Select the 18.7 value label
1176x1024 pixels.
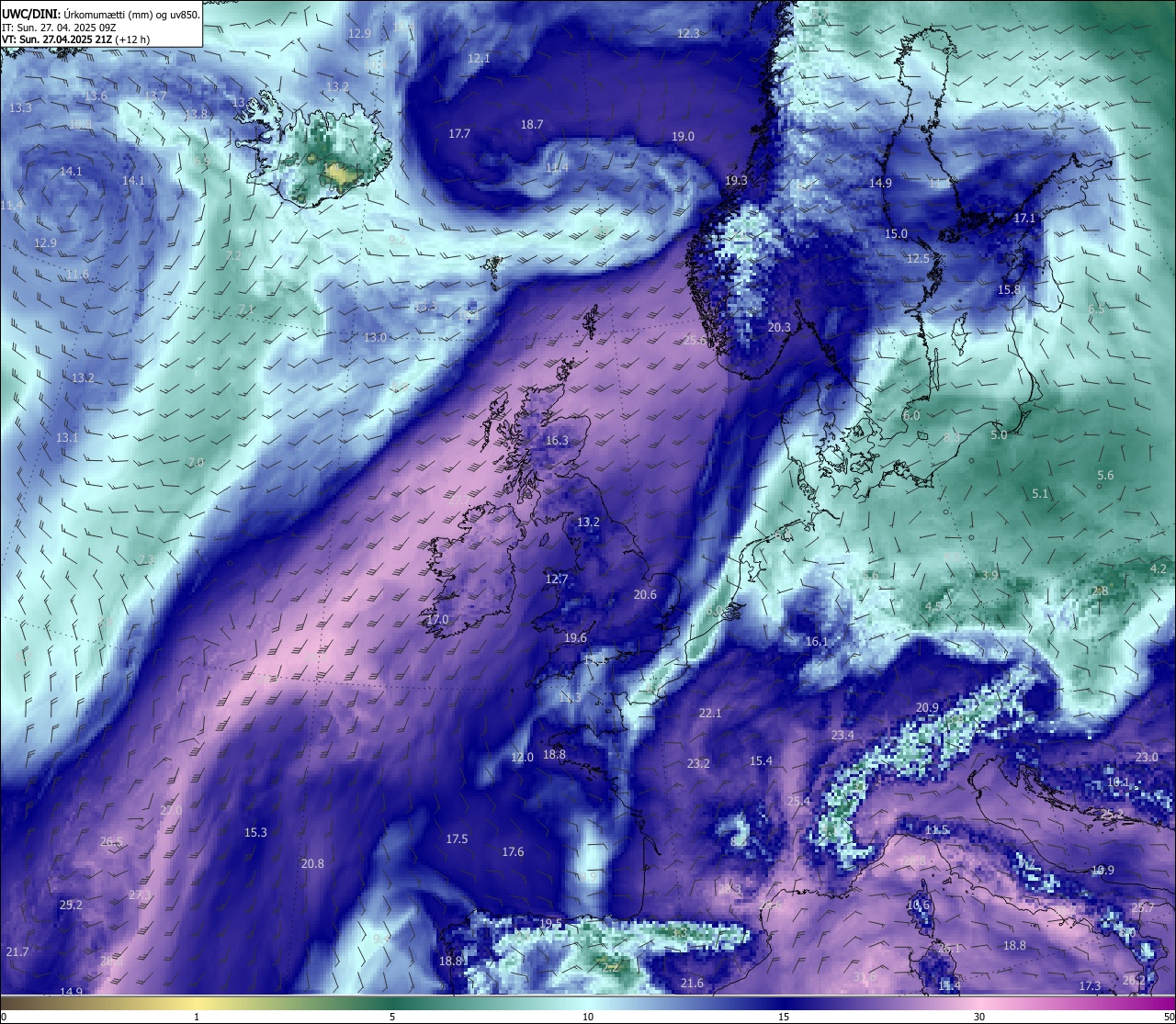click(532, 124)
